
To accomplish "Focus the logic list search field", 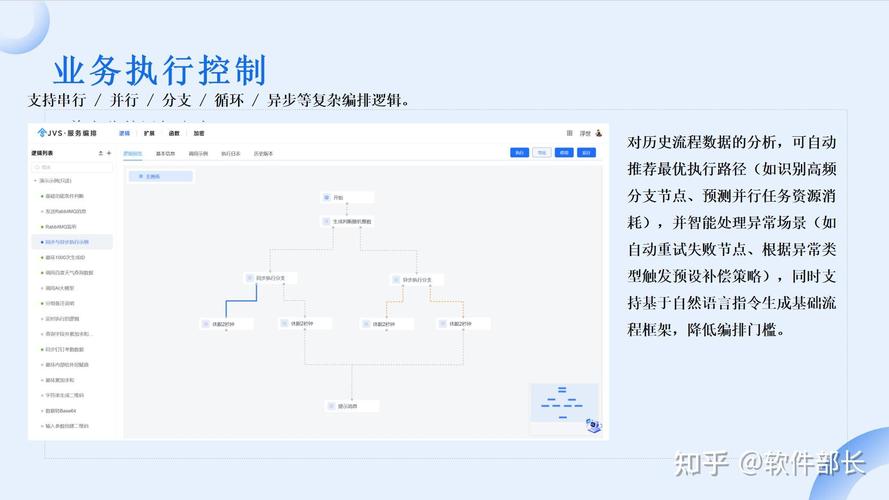I will [x=73, y=167].
